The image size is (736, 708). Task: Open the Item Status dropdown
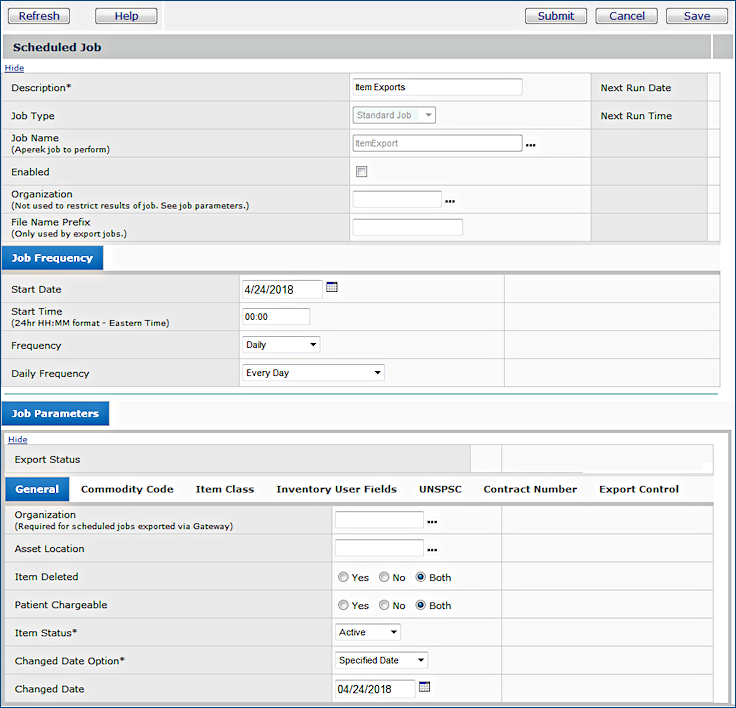[368, 633]
